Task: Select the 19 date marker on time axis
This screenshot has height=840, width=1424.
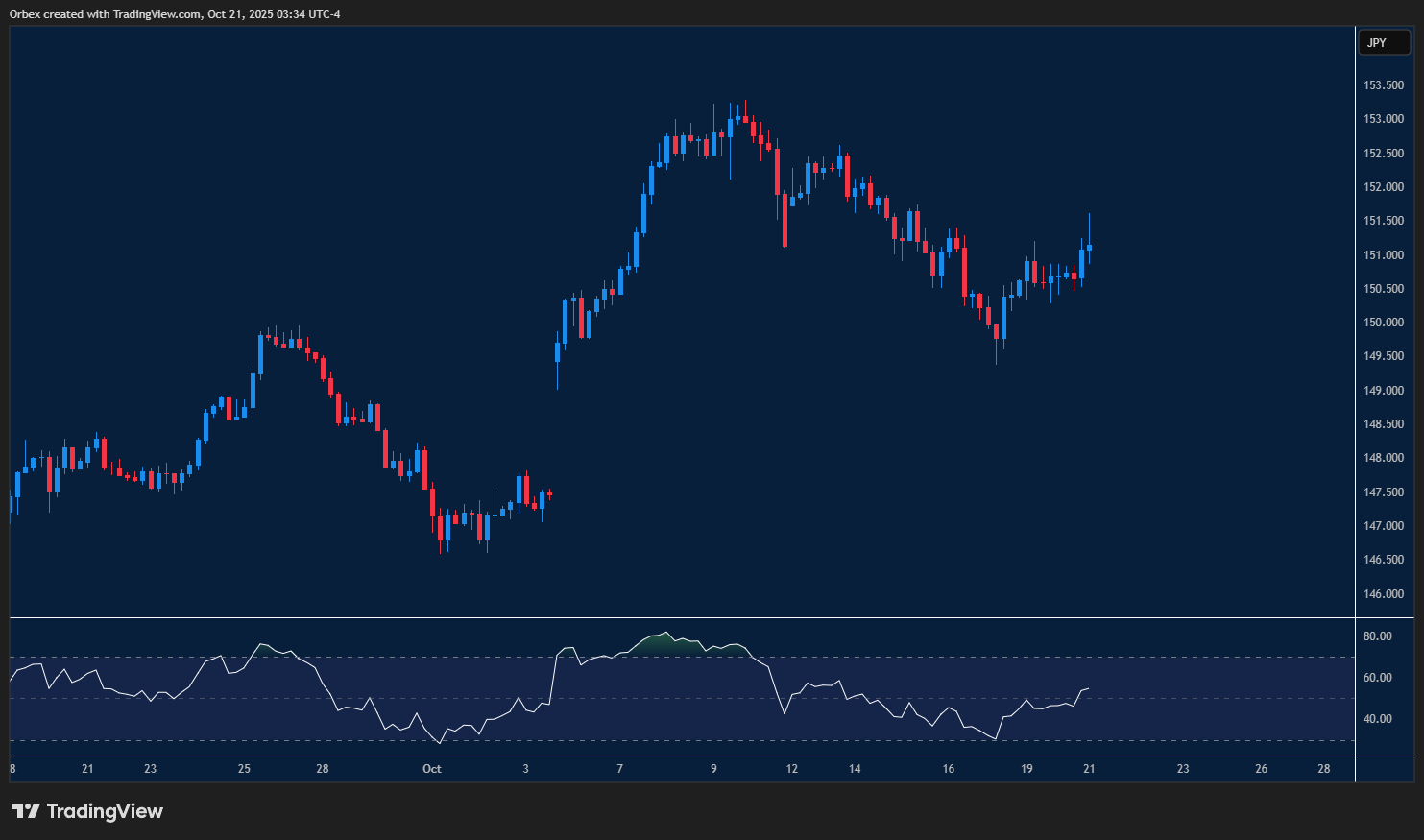Action: 1026,769
